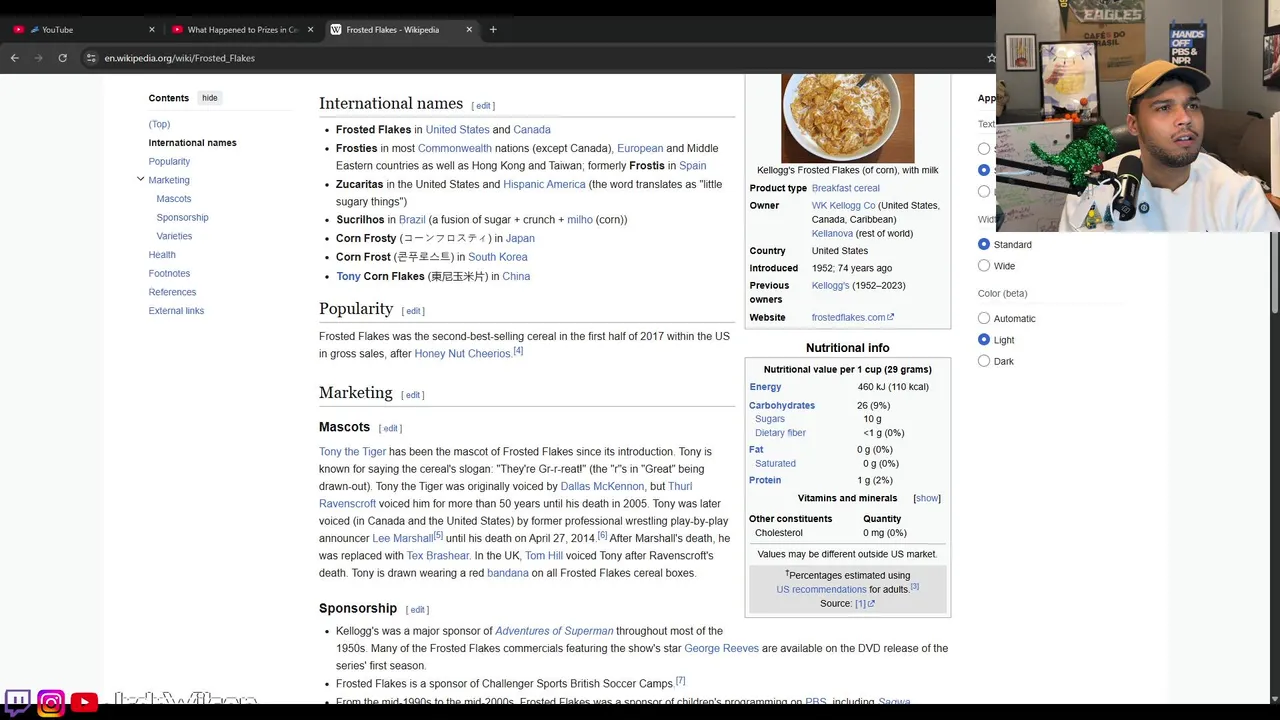Select the Standard width radio button

point(984,244)
